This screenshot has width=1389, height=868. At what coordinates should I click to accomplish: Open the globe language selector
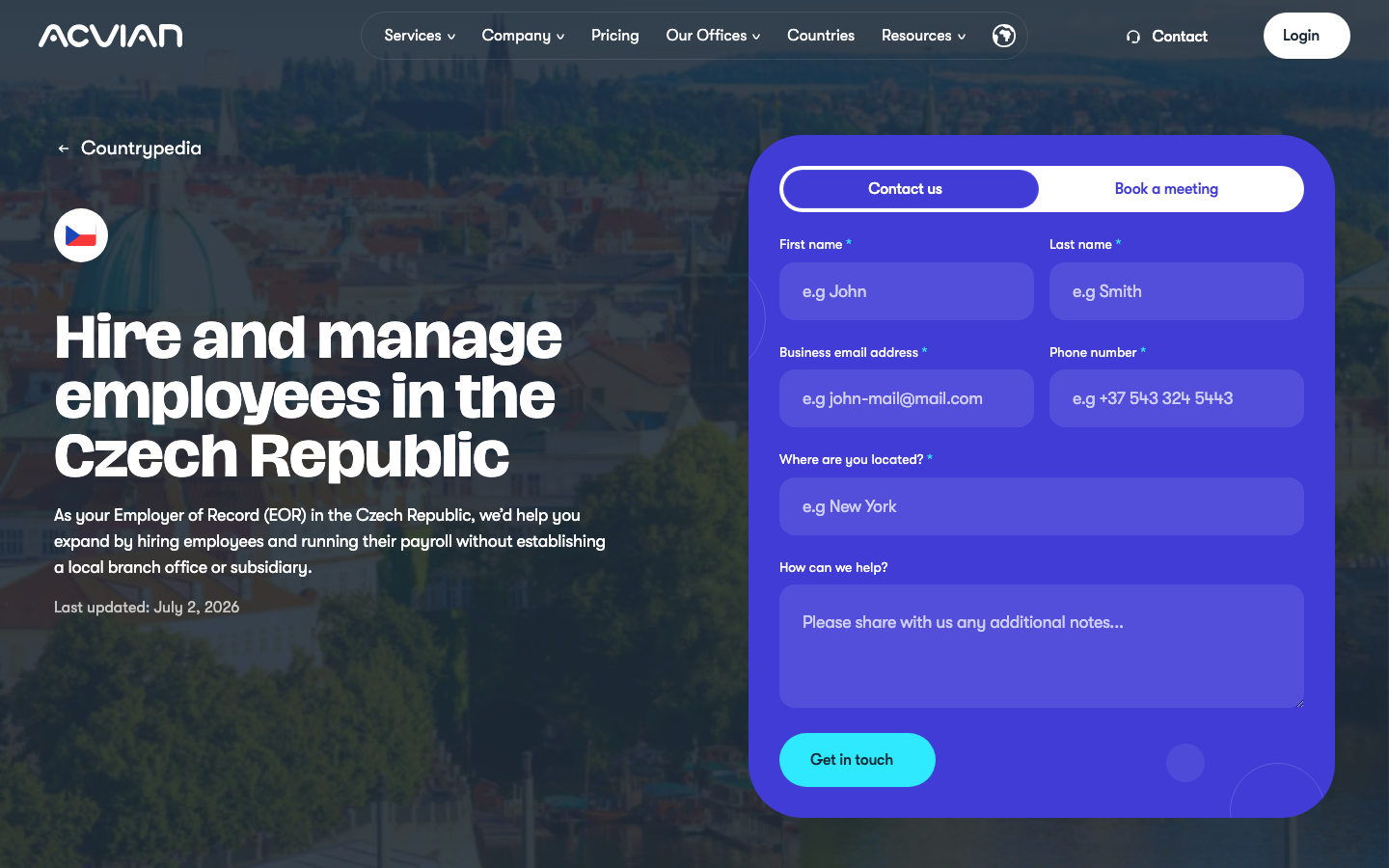click(x=1004, y=36)
